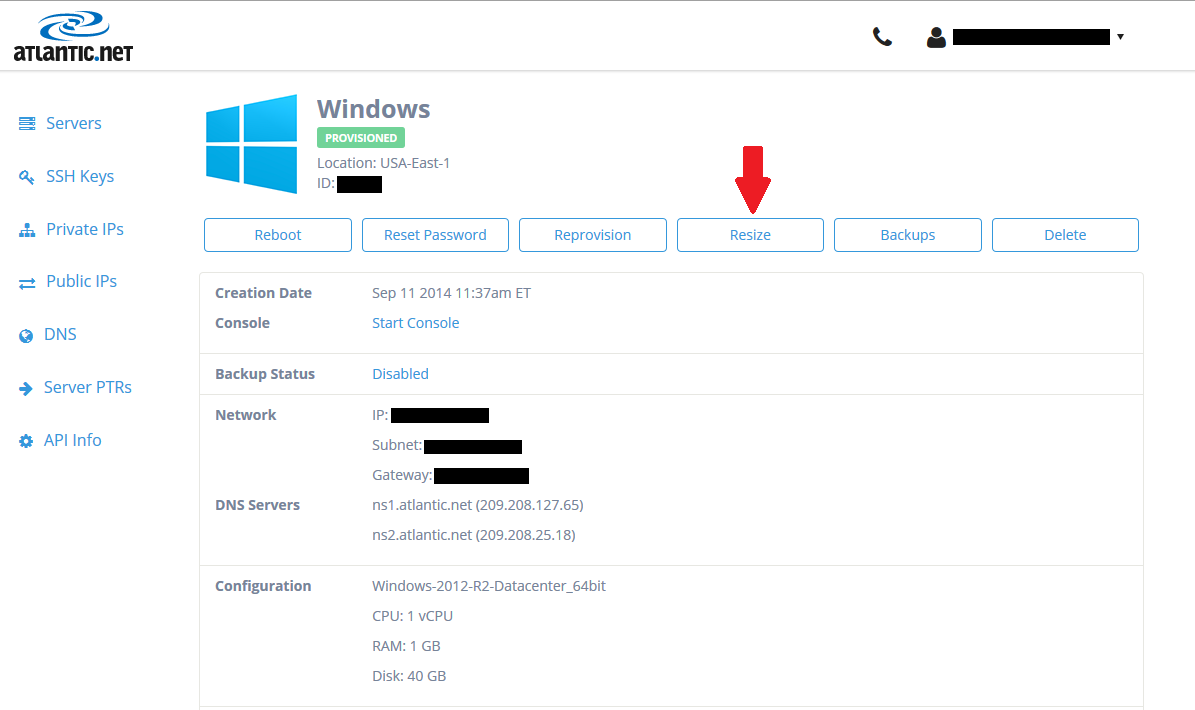Click the Backup Status label
Image resolution: width=1195 pixels, height=710 pixels.
(264, 374)
